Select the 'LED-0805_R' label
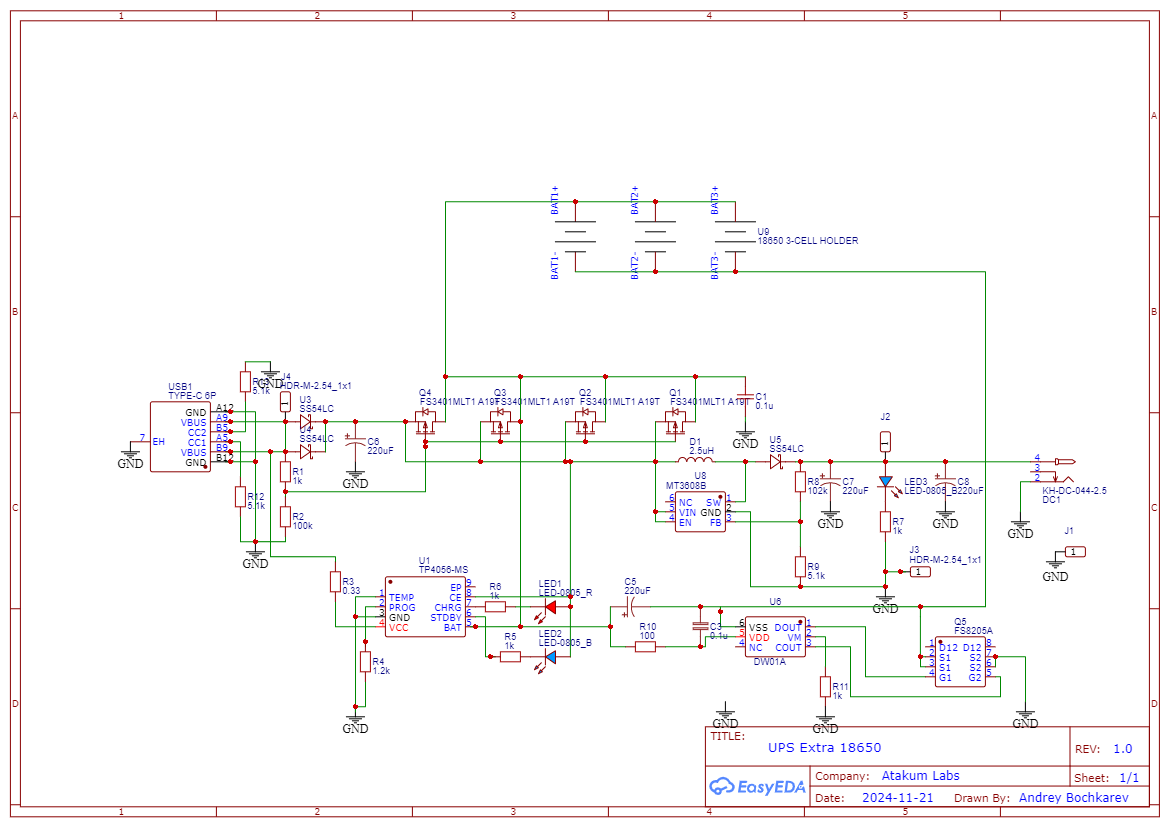This screenshot has height=827, width=1169. (566, 593)
